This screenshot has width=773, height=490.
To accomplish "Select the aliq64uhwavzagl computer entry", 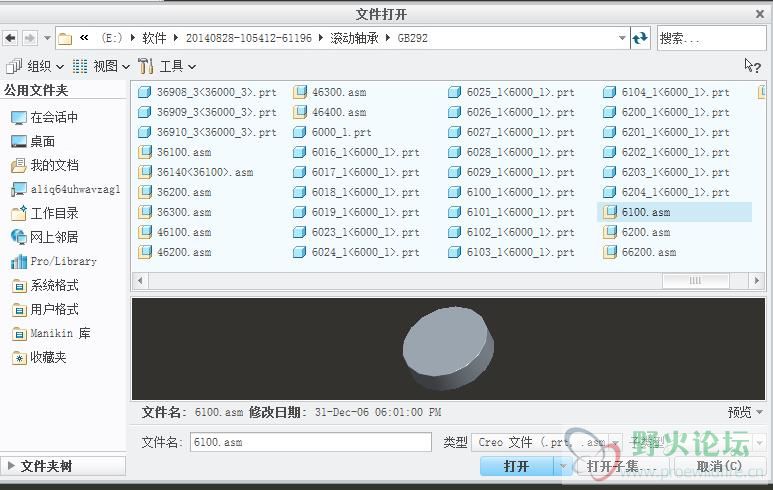I will pyautogui.click(x=65, y=189).
